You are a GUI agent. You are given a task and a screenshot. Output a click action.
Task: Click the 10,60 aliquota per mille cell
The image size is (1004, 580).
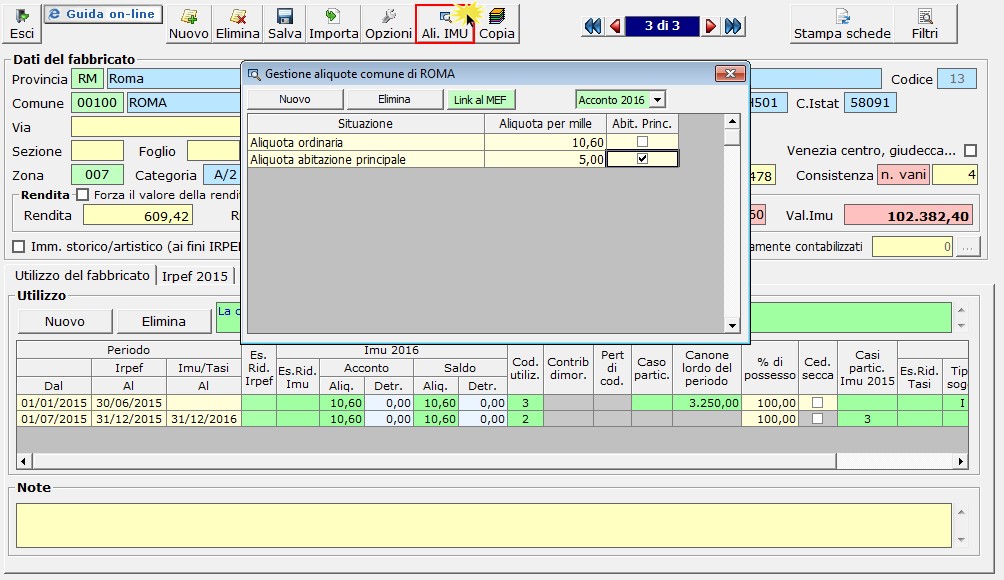tap(545, 142)
